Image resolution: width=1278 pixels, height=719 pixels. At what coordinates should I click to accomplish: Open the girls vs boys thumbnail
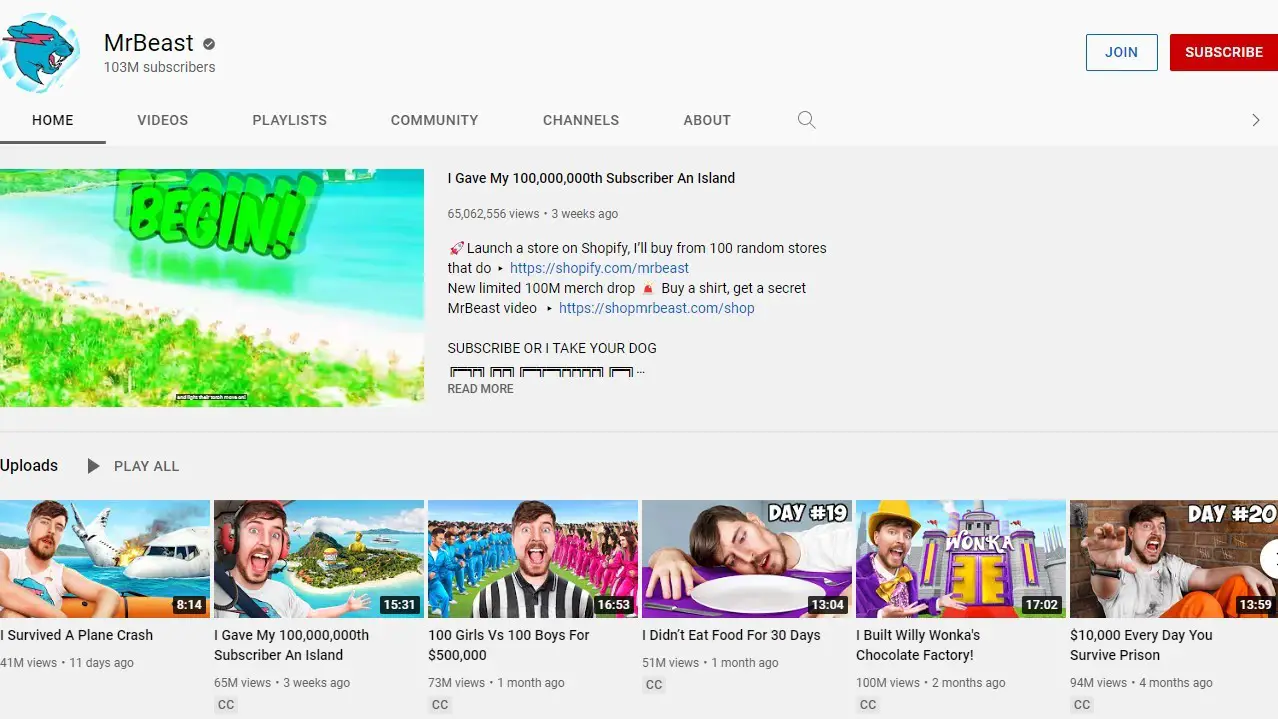tap(533, 559)
